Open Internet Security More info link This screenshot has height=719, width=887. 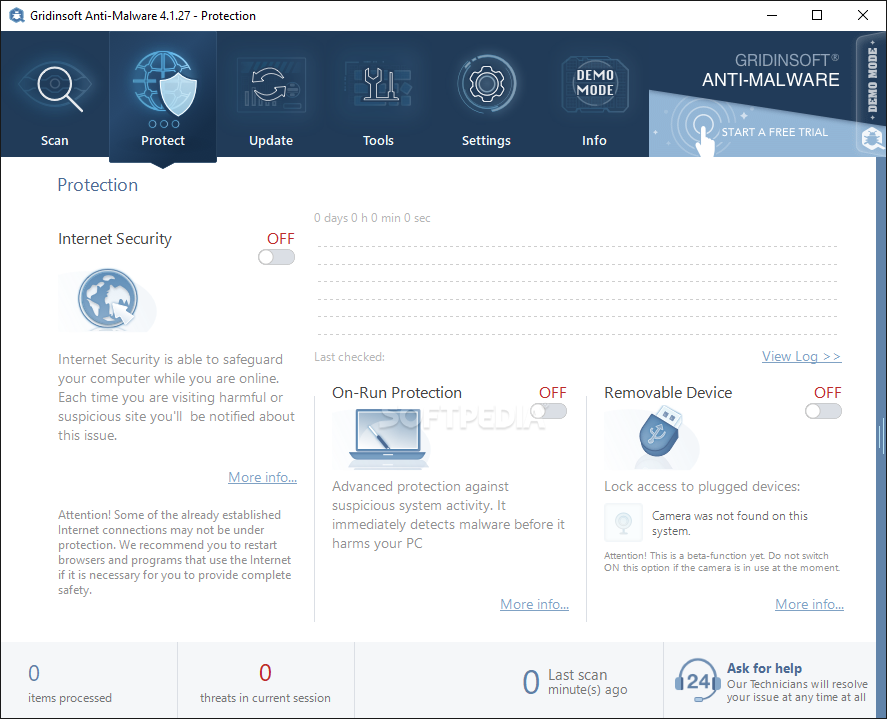pyautogui.click(x=262, y=477)
